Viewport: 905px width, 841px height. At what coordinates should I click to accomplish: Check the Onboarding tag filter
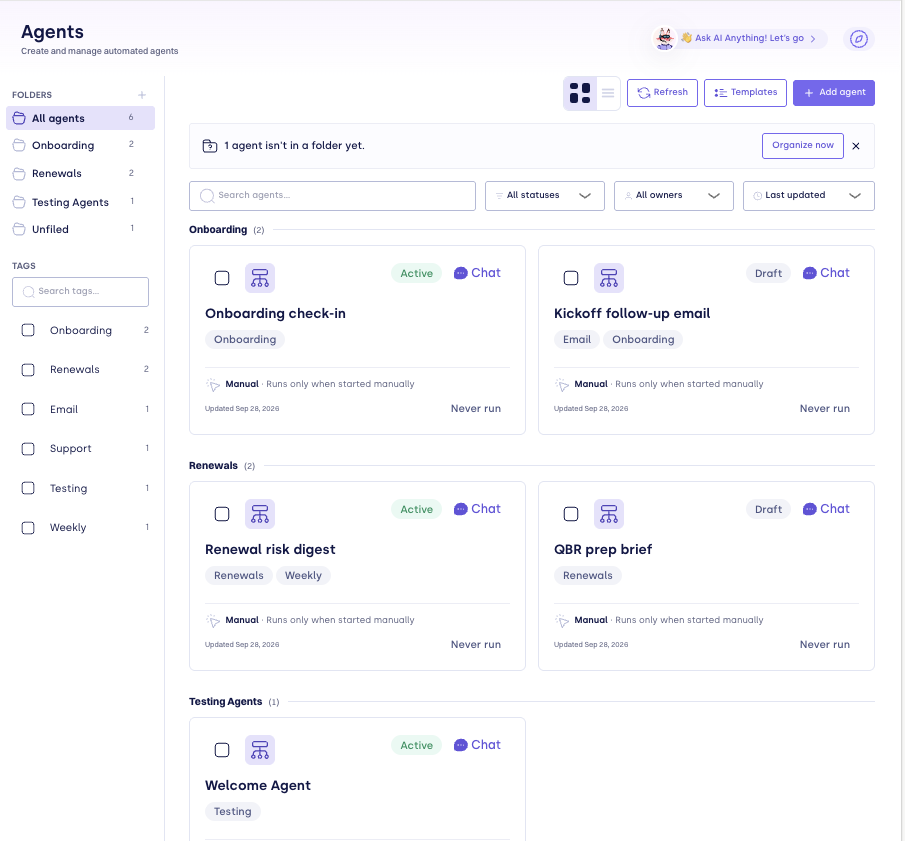pyautogui.click(x=28, y=330)
